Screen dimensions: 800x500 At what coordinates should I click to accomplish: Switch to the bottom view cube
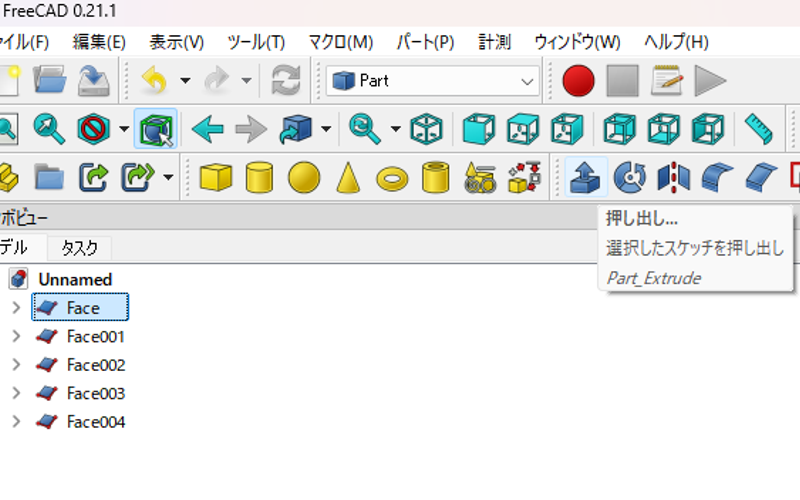coord(664,129)
